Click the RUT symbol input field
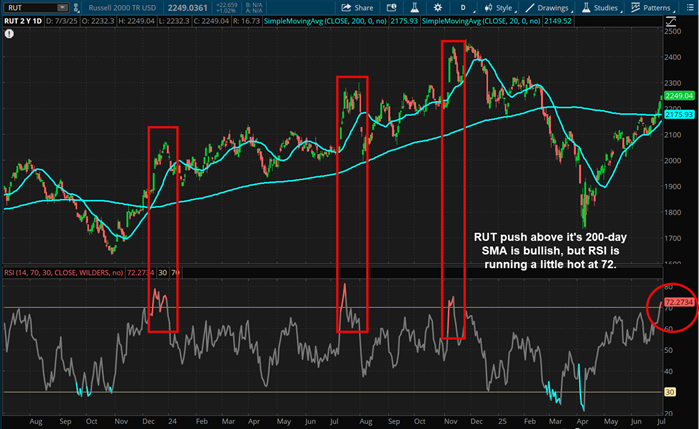The width and height of the screenshot is (699, 429). 35,8
